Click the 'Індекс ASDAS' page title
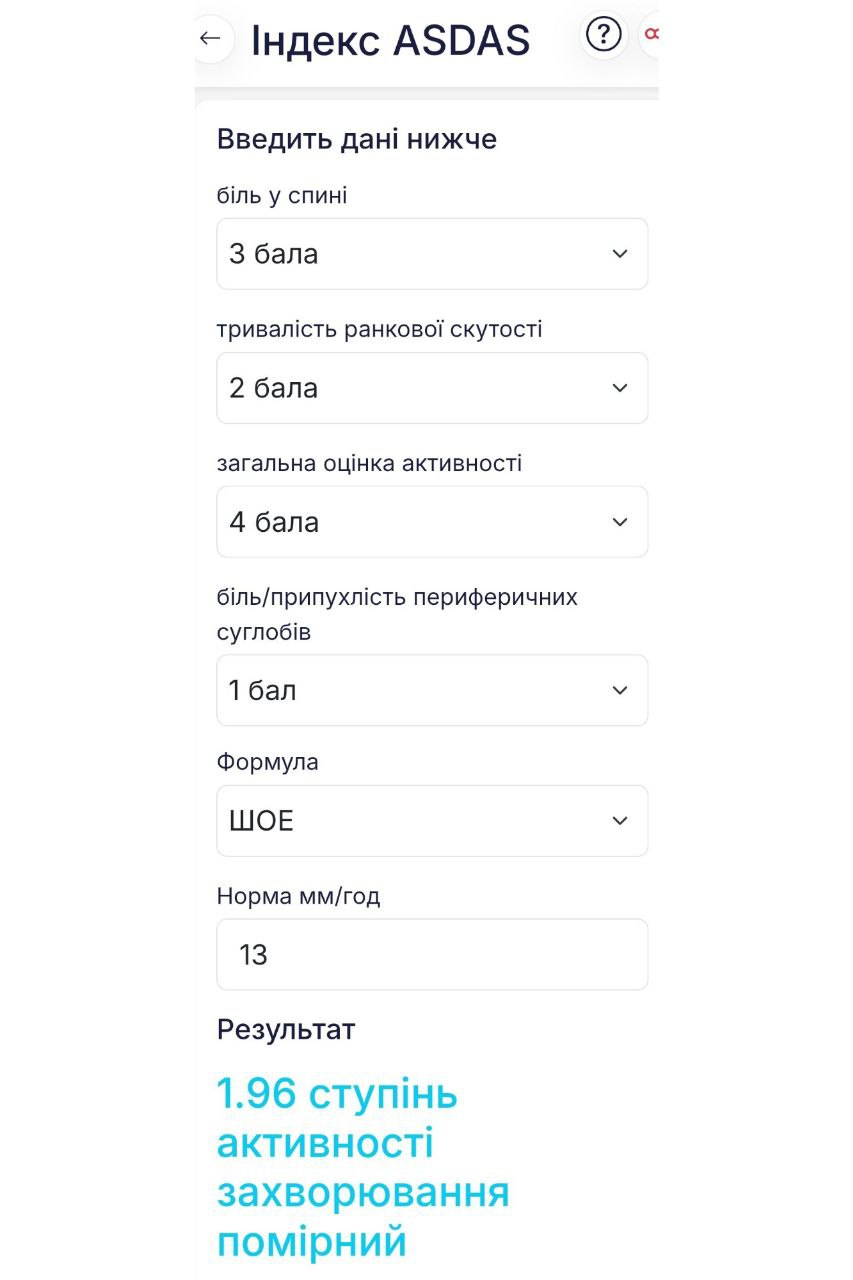Screen dimensions: 853x1280 click(x=390, y=41)
